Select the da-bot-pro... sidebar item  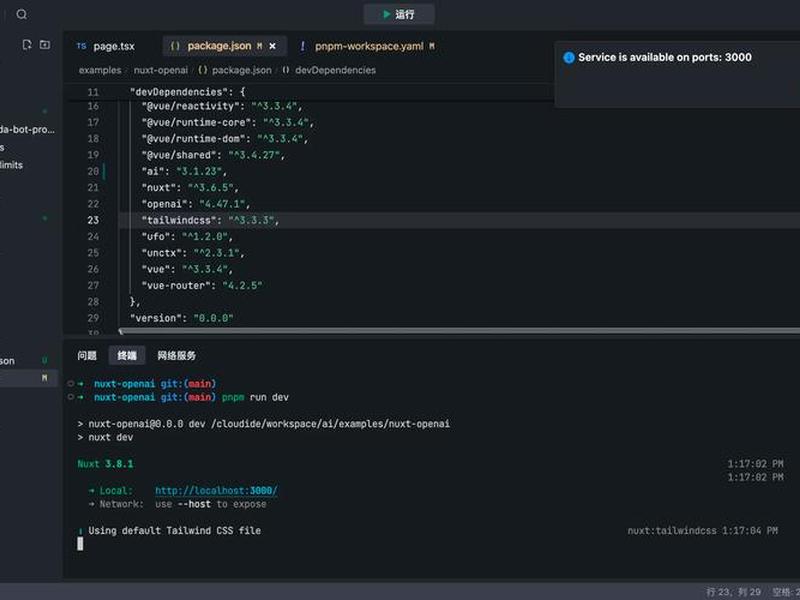click(28, 130)
